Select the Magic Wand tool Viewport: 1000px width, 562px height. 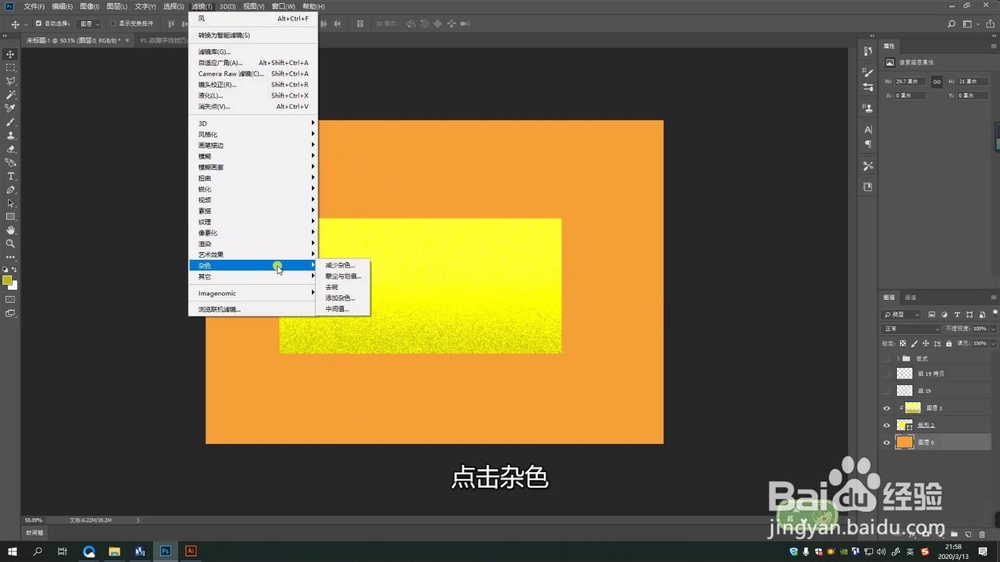[10, 94]
